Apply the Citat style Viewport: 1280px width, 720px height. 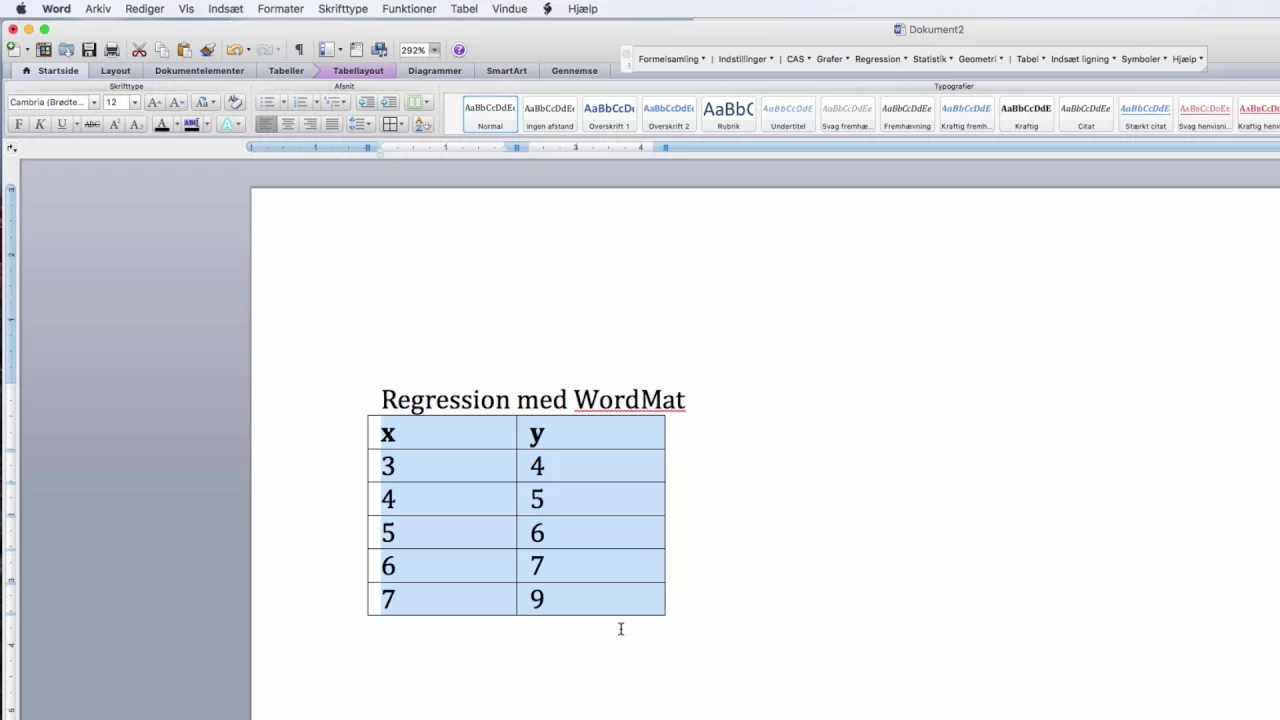[1086, 114]
